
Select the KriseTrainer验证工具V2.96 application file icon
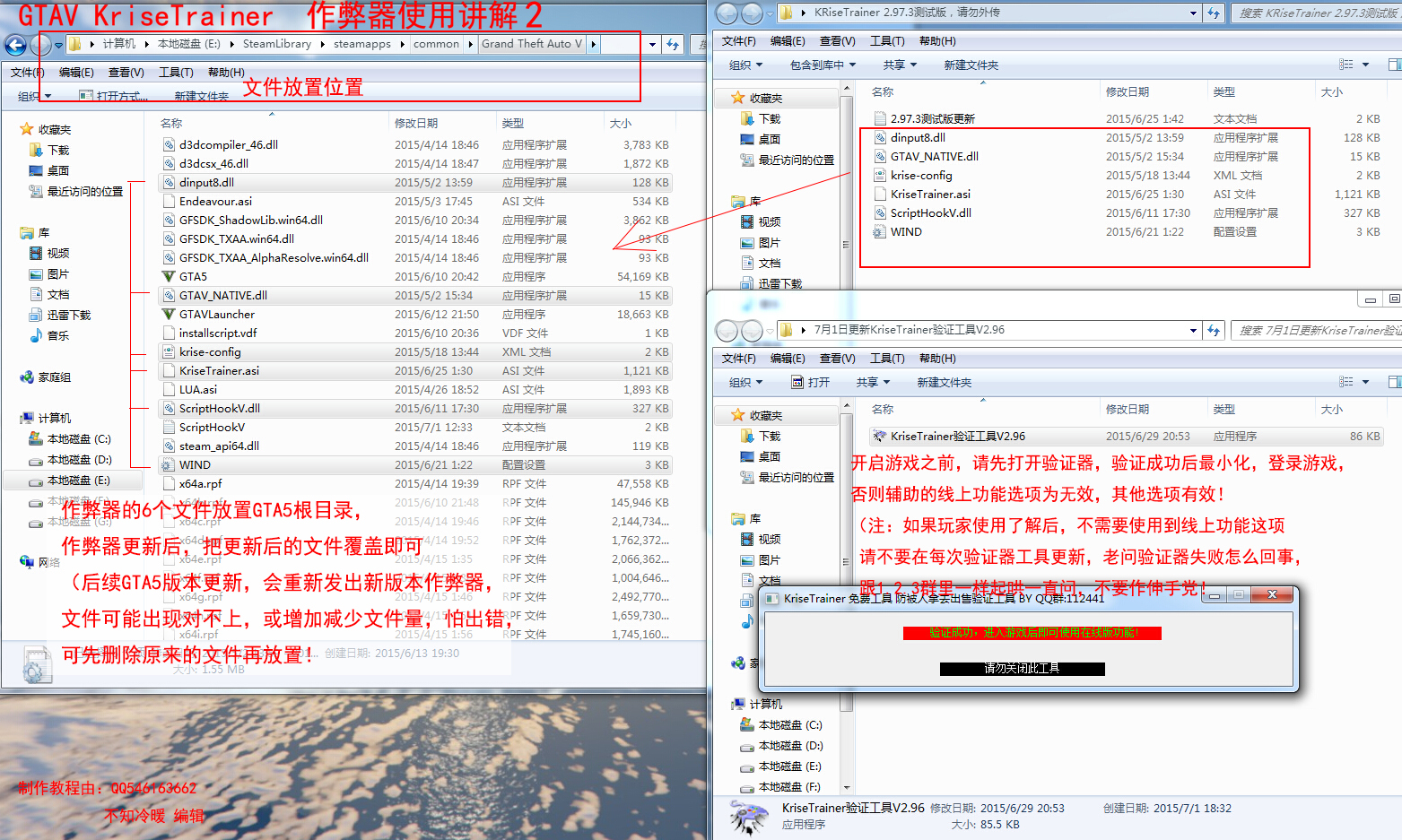[880, 436]
